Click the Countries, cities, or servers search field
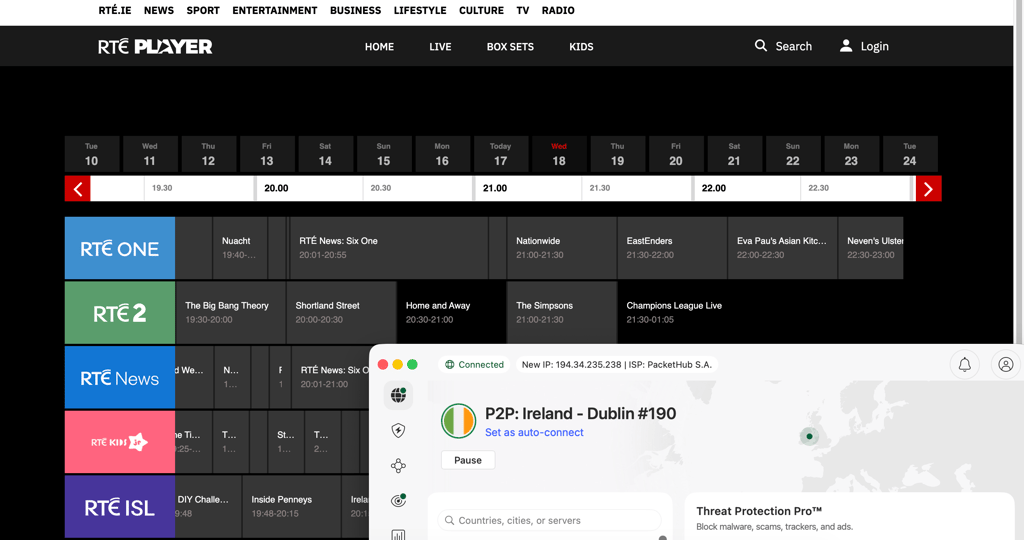The image size is (1024, 540). (550, 520)
